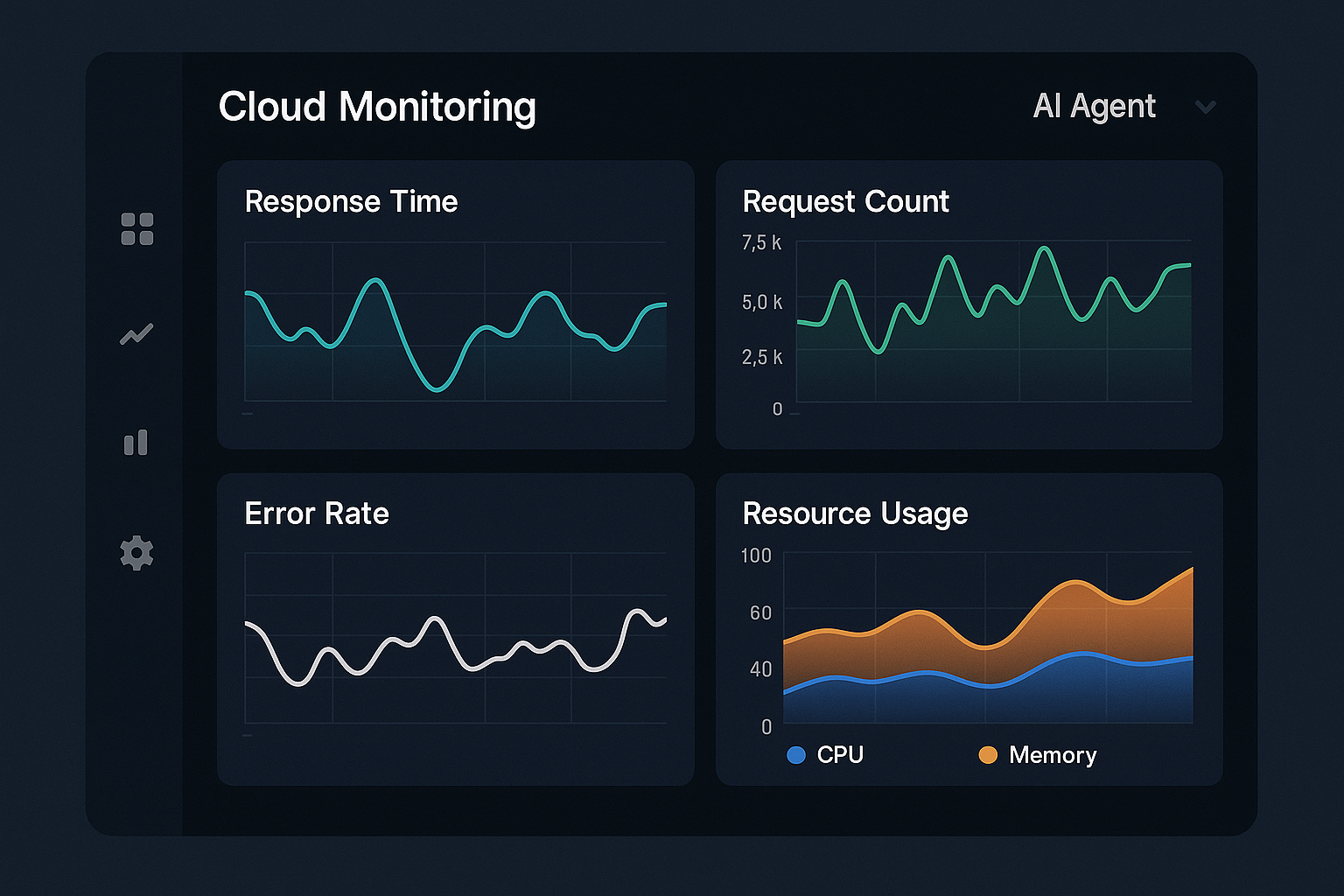Open the dashboard grid view icon

point(136,229)
